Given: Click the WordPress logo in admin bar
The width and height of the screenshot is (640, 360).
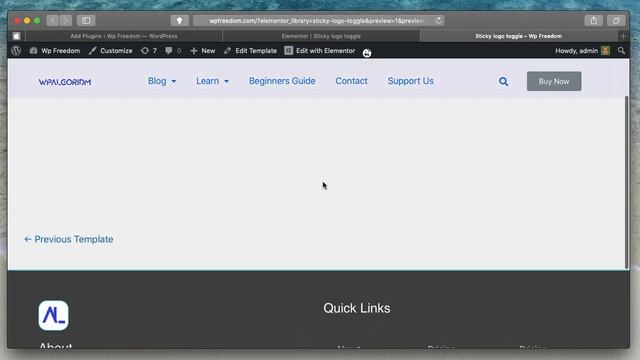Looking at the screenshot, I should click(16, 51).
